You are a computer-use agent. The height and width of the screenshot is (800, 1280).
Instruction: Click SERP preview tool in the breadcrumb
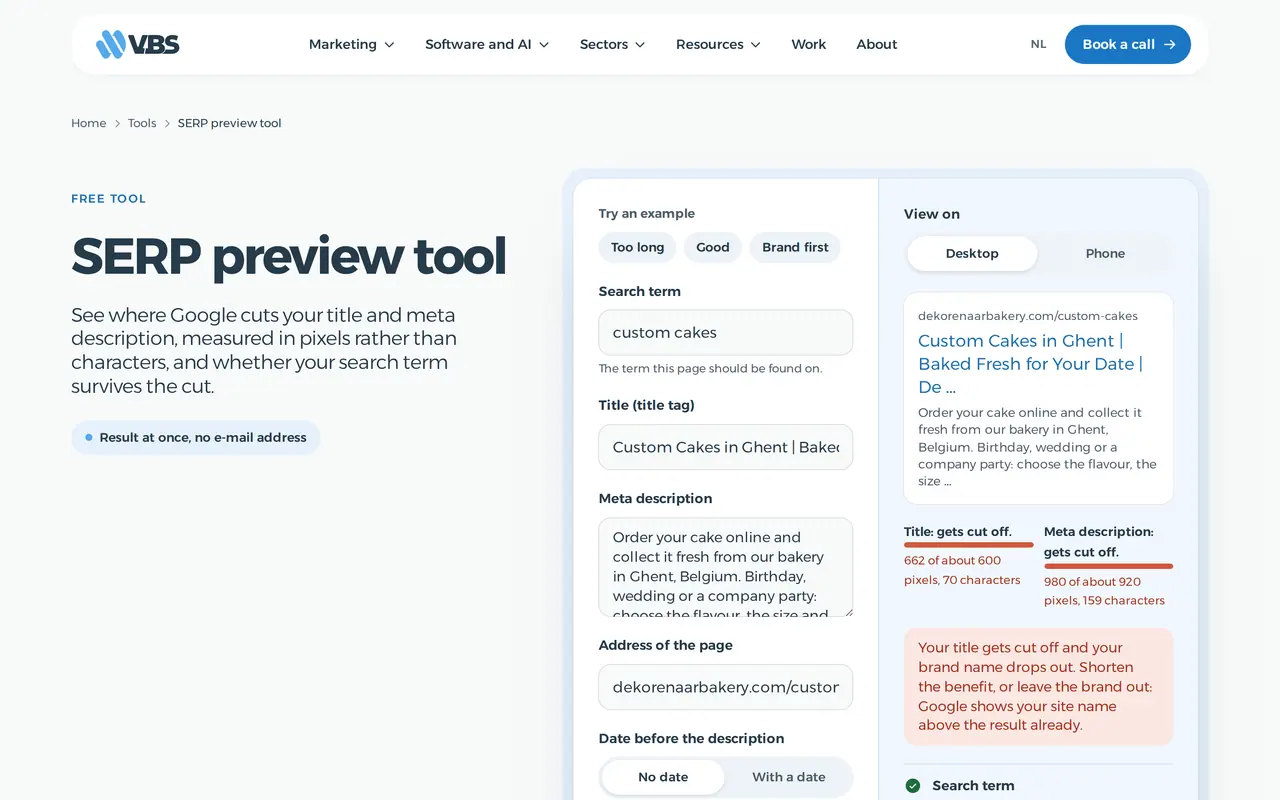[x=230, y=123]
